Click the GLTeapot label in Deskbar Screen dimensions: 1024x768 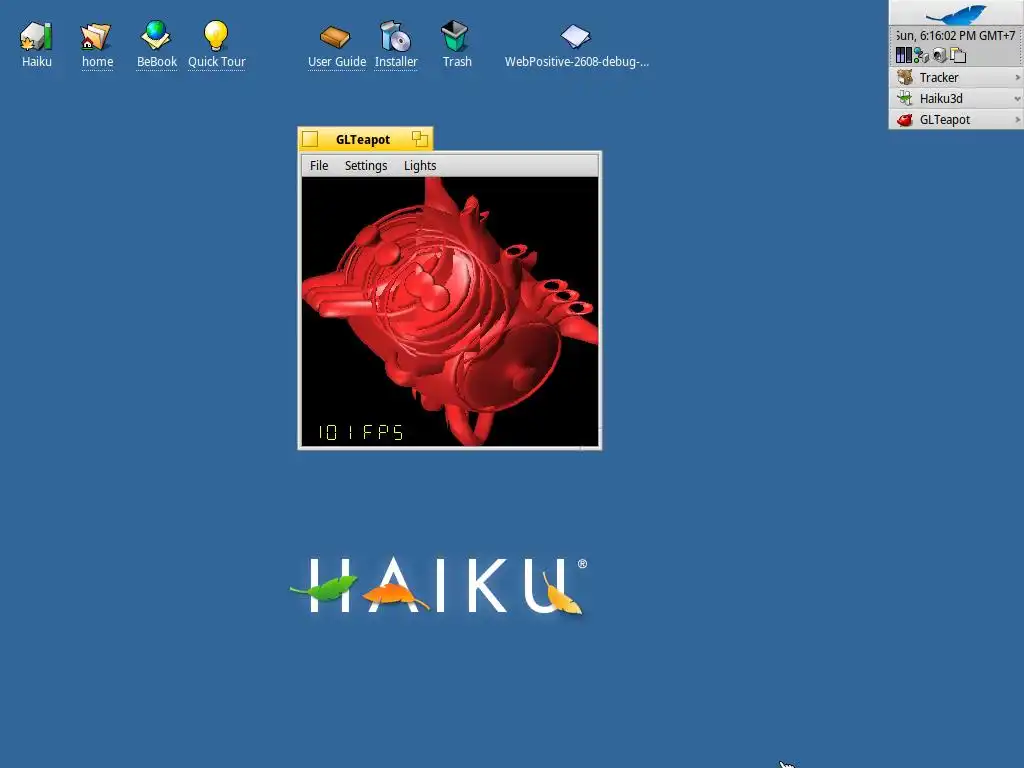click(945, 120)
